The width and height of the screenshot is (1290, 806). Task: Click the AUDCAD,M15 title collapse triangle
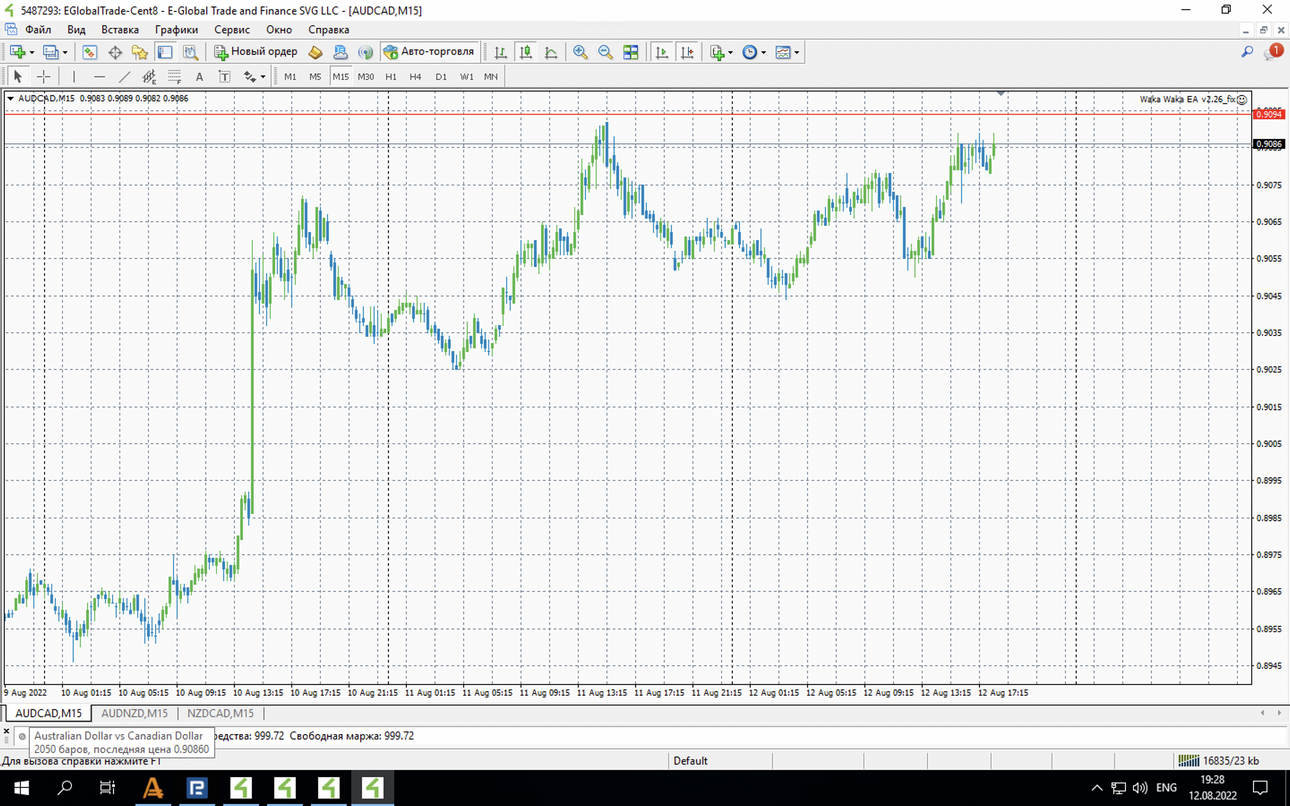(10, 98)
